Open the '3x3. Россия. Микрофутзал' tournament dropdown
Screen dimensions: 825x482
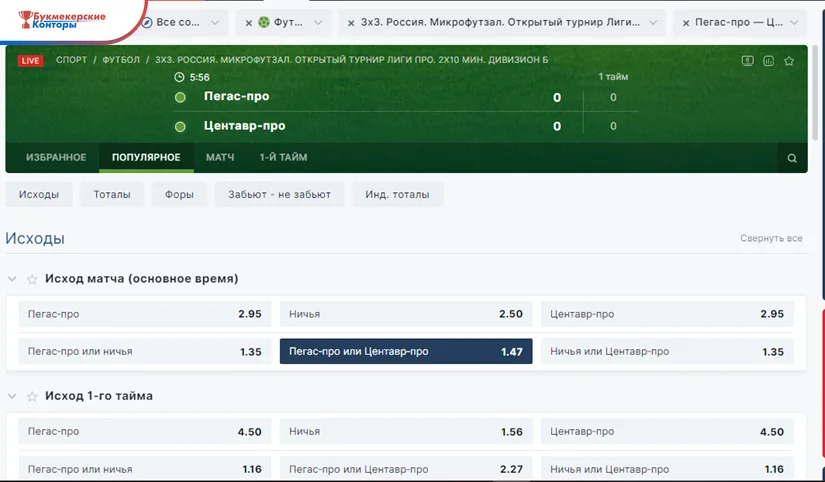(653, 23)
